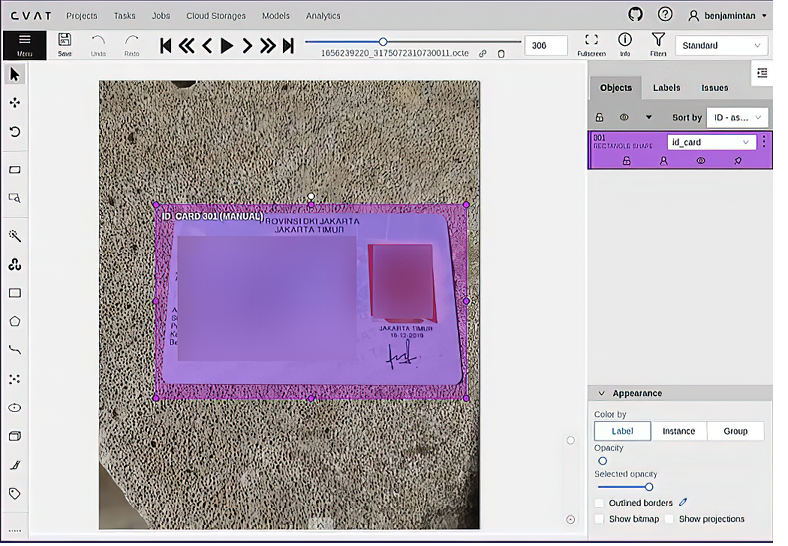Select the cursor tool
The image size is (788, 546).
(x=15, y=75)
